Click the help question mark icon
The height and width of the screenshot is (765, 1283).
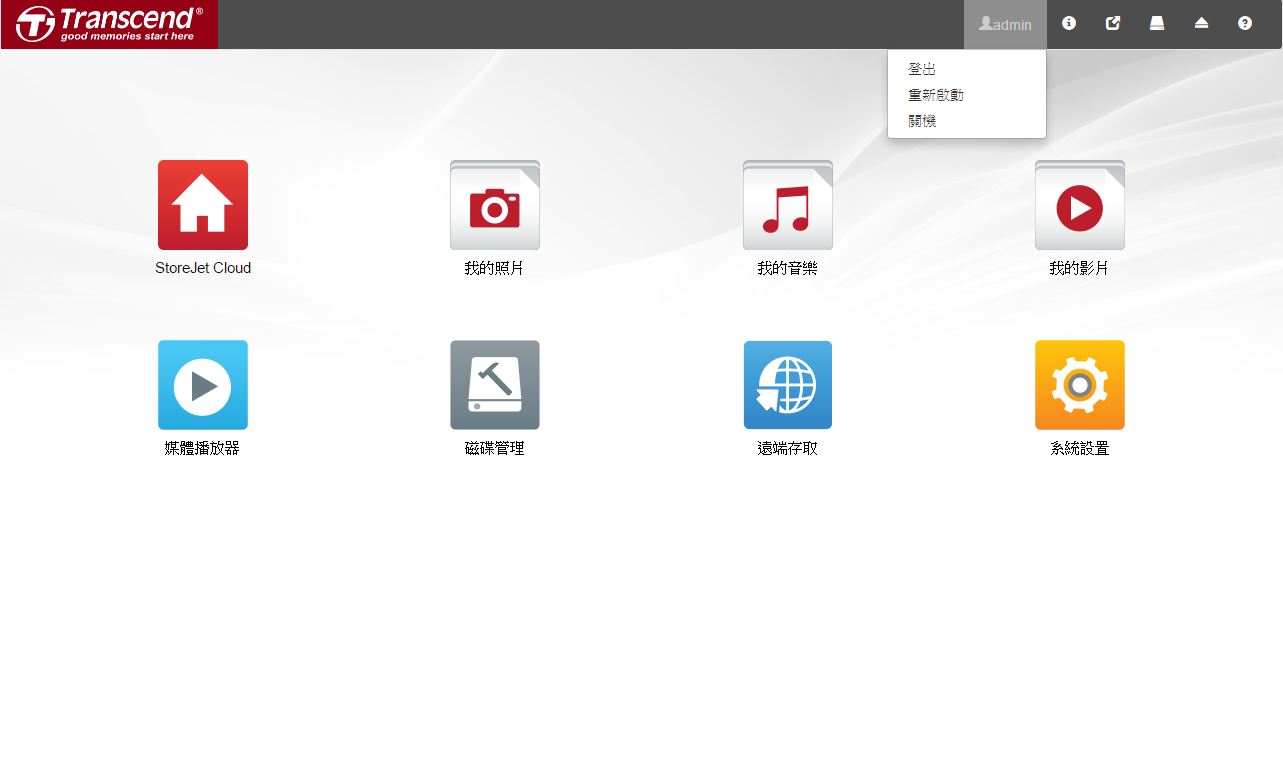[1245, 23]
